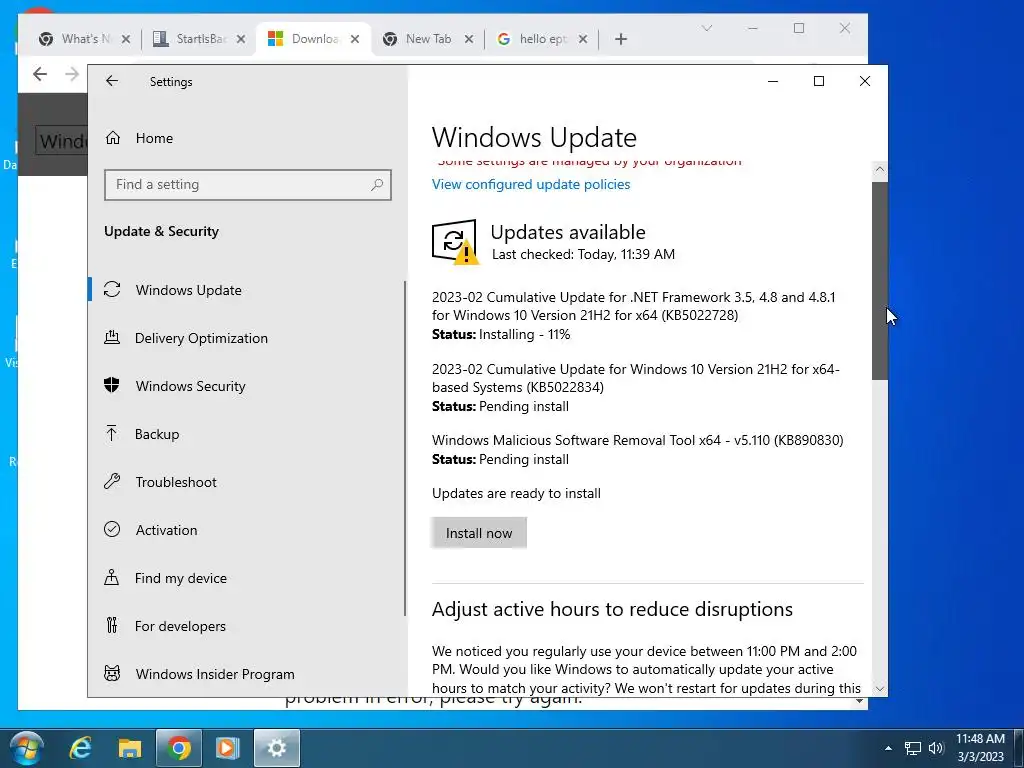Click the volume speaker tray icon
1024x768 pixels.
click(936, 748)
